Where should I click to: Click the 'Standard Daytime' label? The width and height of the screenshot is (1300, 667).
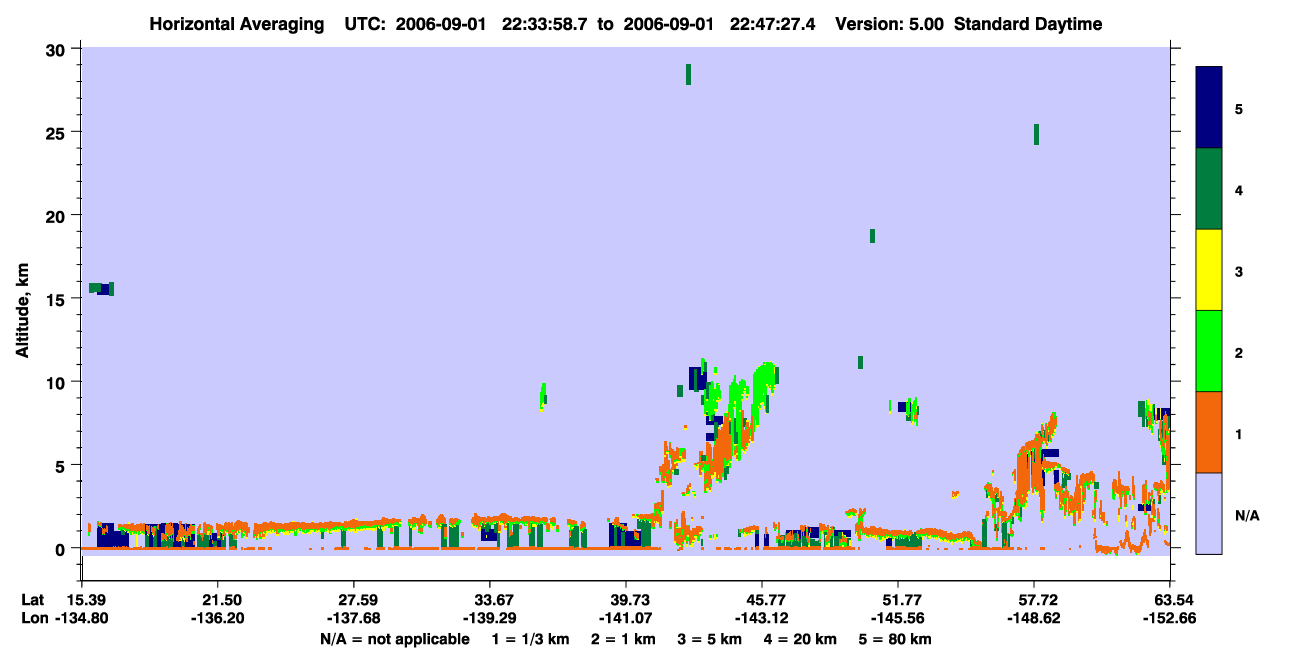1028,24
